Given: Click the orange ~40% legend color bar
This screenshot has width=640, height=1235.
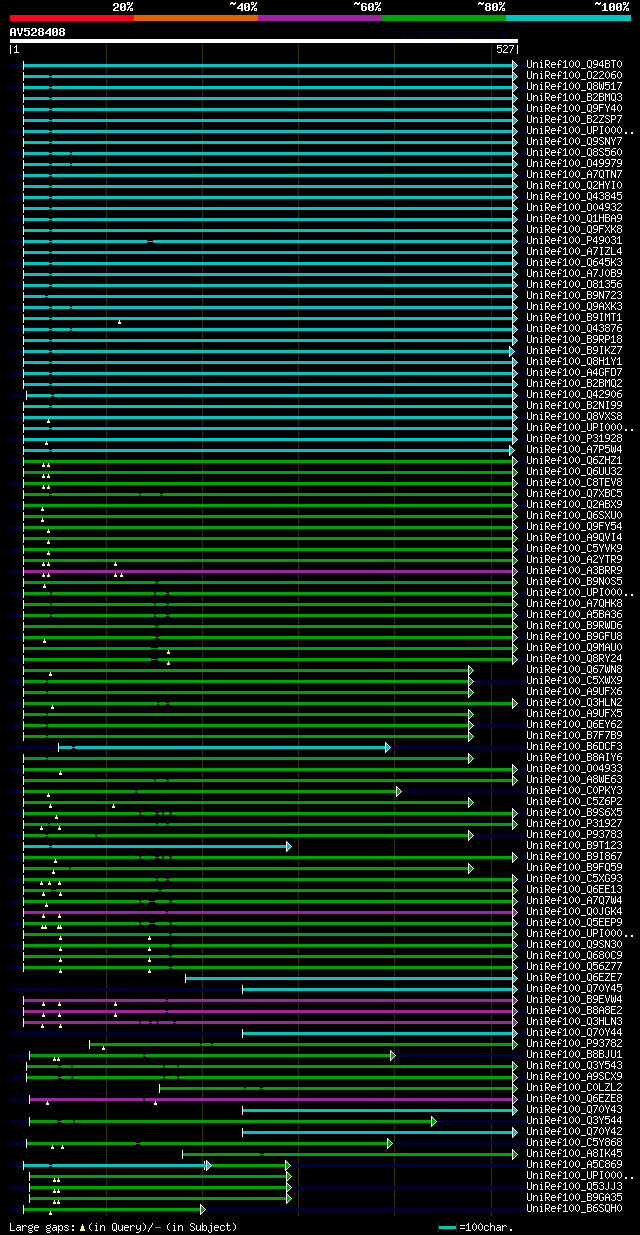Looking at the screenshot, I should (196, 18).
